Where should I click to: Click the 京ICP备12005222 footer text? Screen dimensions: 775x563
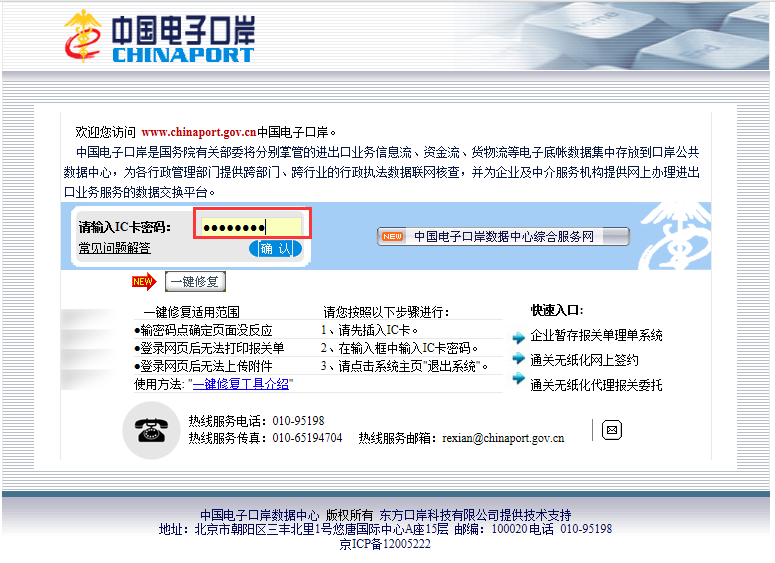point(385,544)
